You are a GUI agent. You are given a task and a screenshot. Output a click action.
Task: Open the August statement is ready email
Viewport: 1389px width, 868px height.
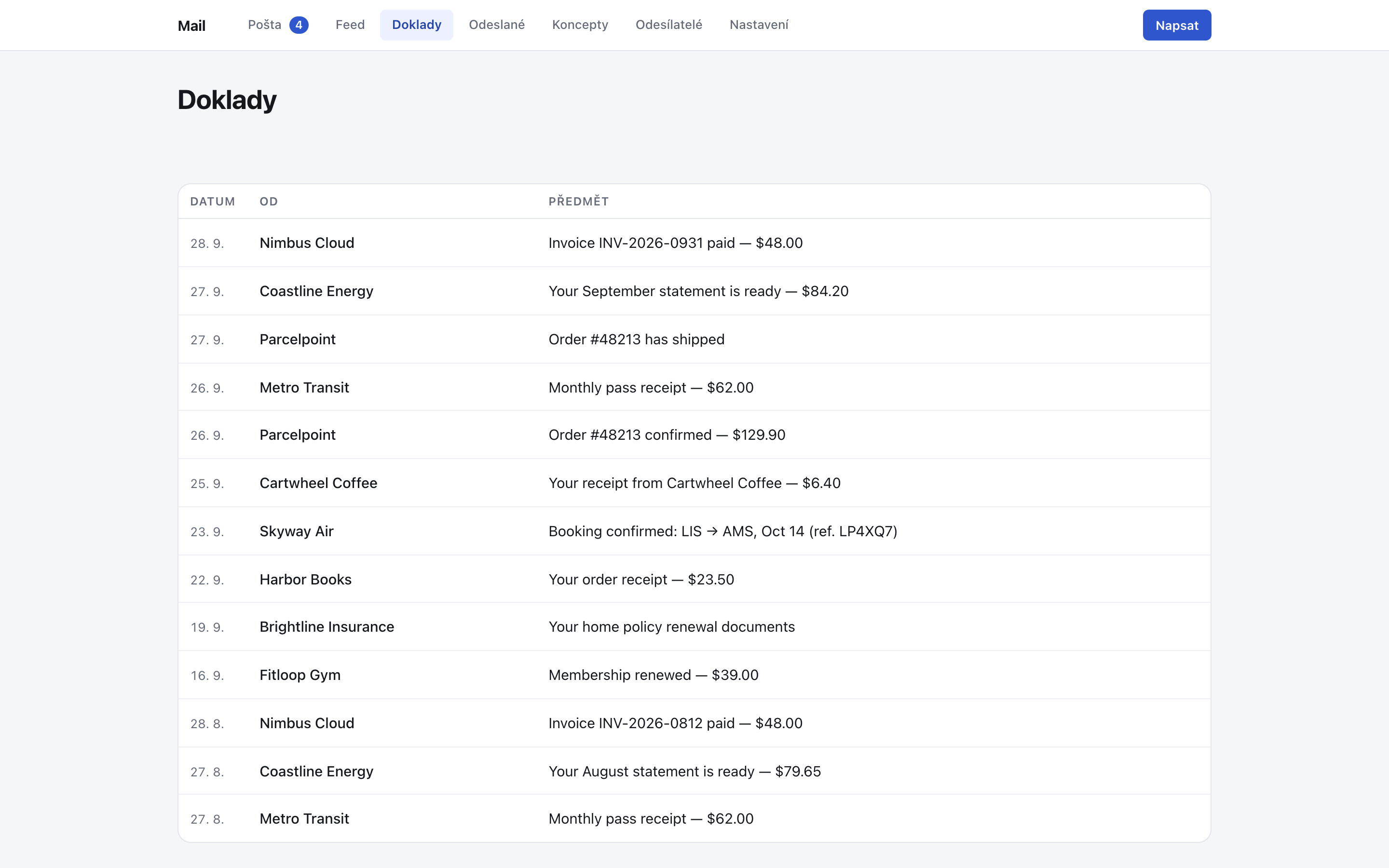click(694, 771)
